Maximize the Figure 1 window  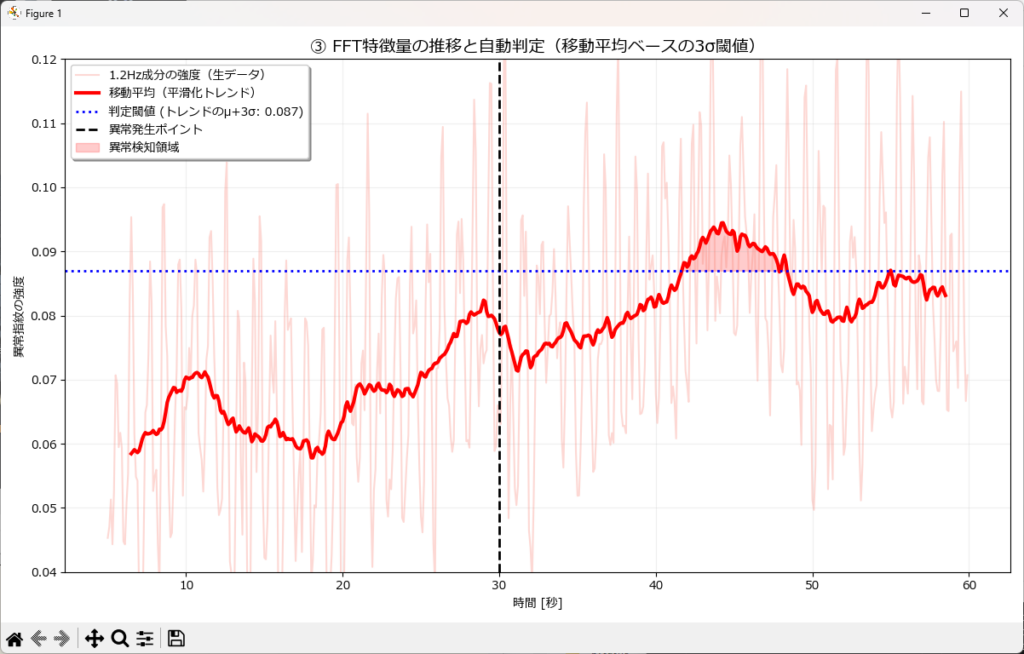pos(964,13)
